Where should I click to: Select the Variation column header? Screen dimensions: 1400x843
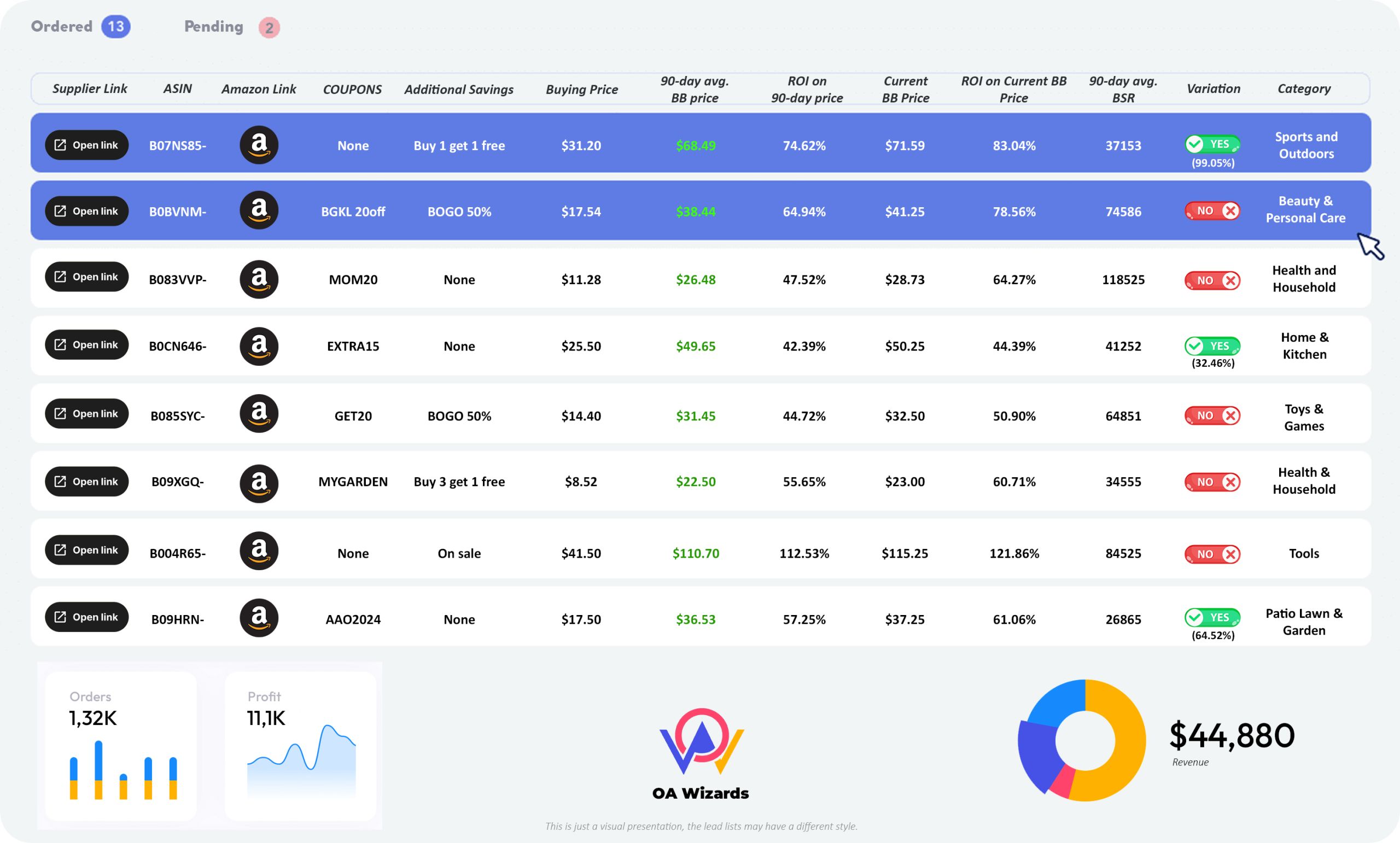[1213, 89]
